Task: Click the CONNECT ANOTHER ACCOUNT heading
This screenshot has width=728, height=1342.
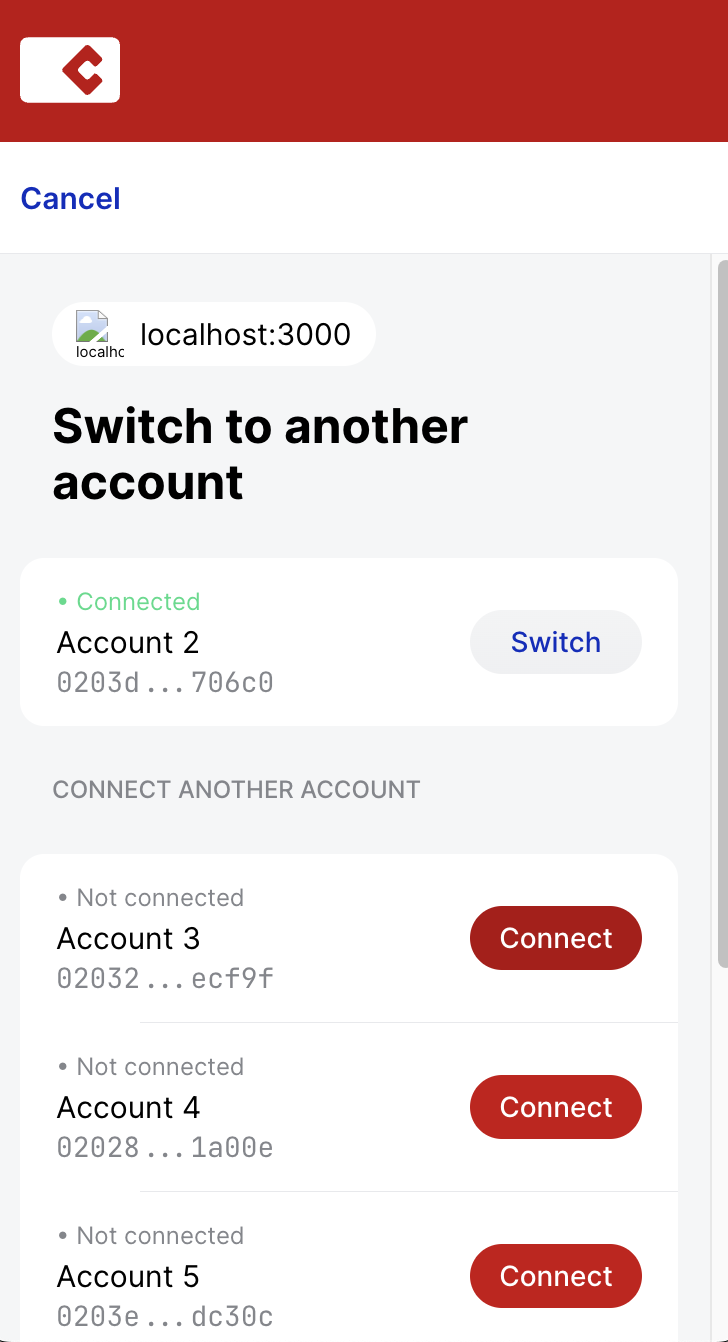Action: point(236,789)
